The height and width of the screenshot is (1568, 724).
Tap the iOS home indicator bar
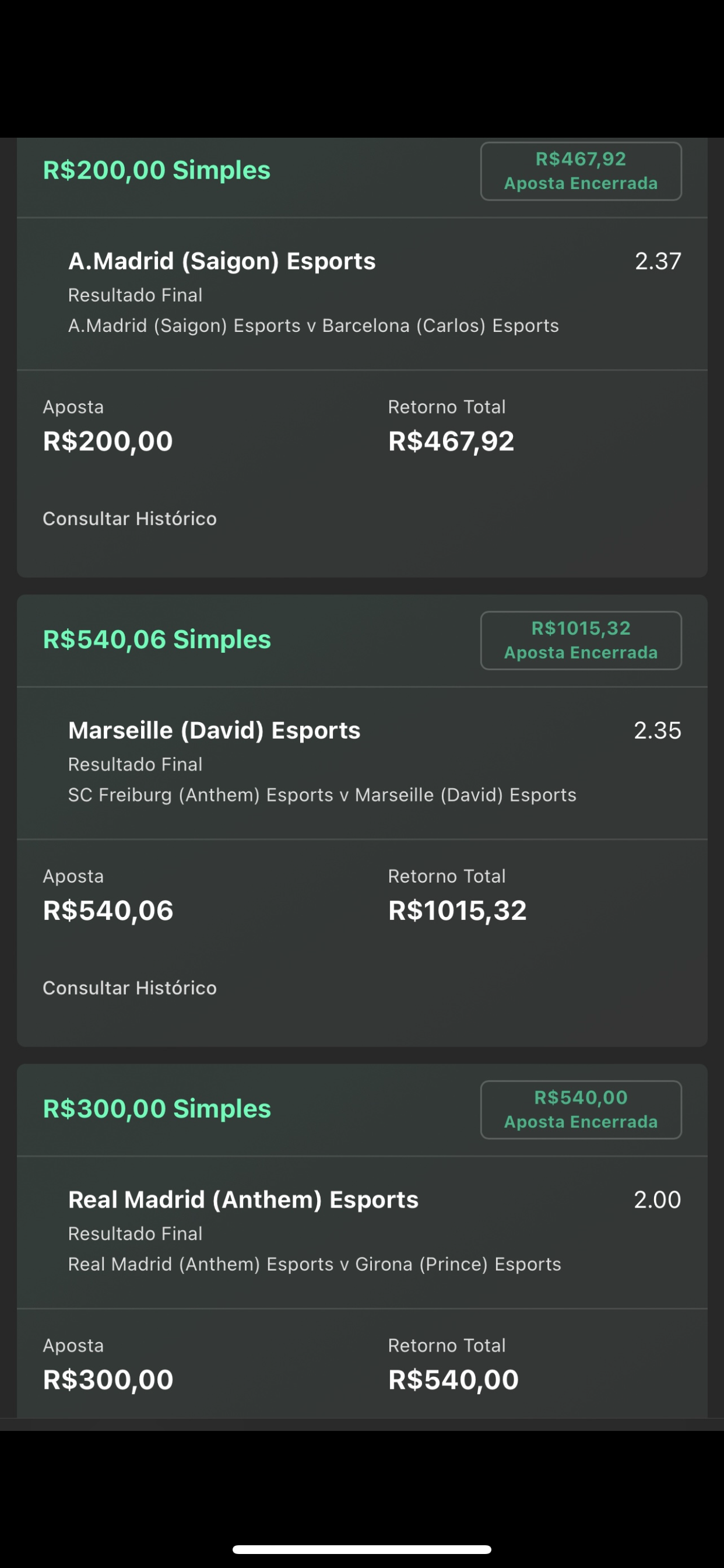click(x=362, y=1549)
